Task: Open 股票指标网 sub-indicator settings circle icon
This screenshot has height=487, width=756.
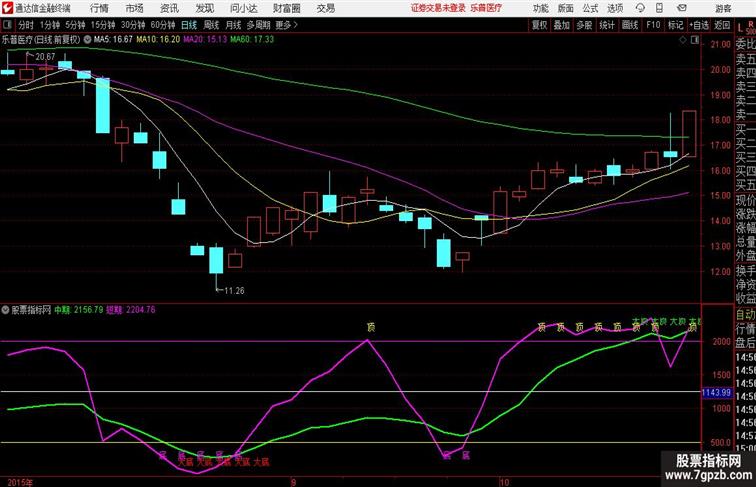Action: 5,310
